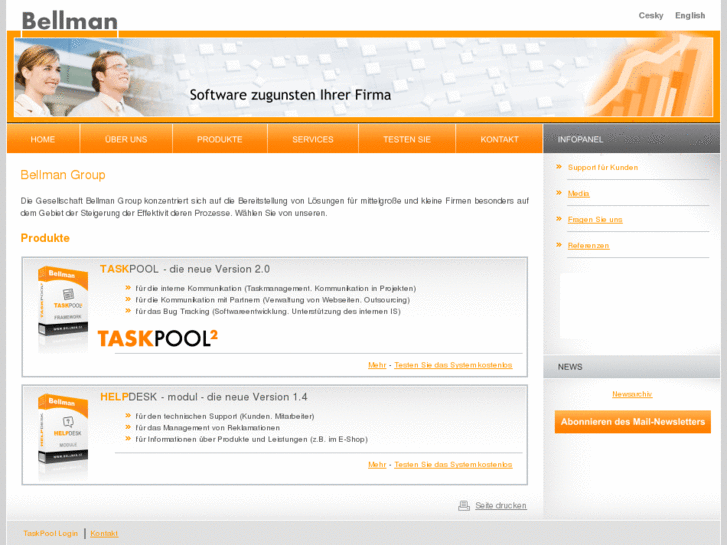Open the Newsarchiv link

(x=632, y=394)
